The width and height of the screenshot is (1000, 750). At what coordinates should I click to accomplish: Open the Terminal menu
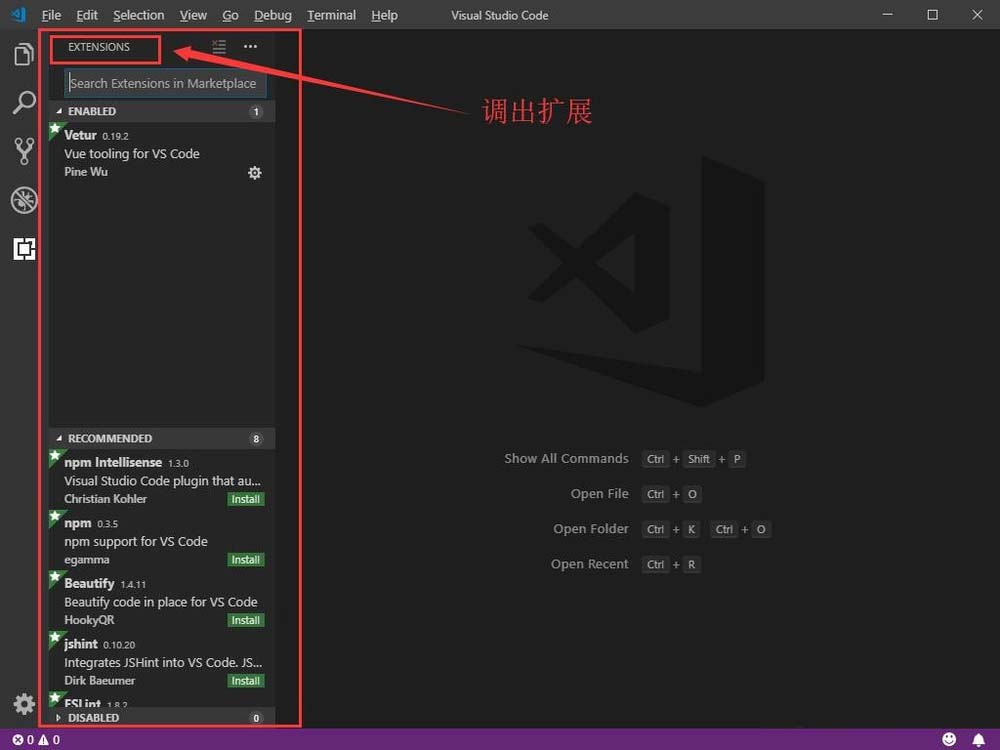330,15
